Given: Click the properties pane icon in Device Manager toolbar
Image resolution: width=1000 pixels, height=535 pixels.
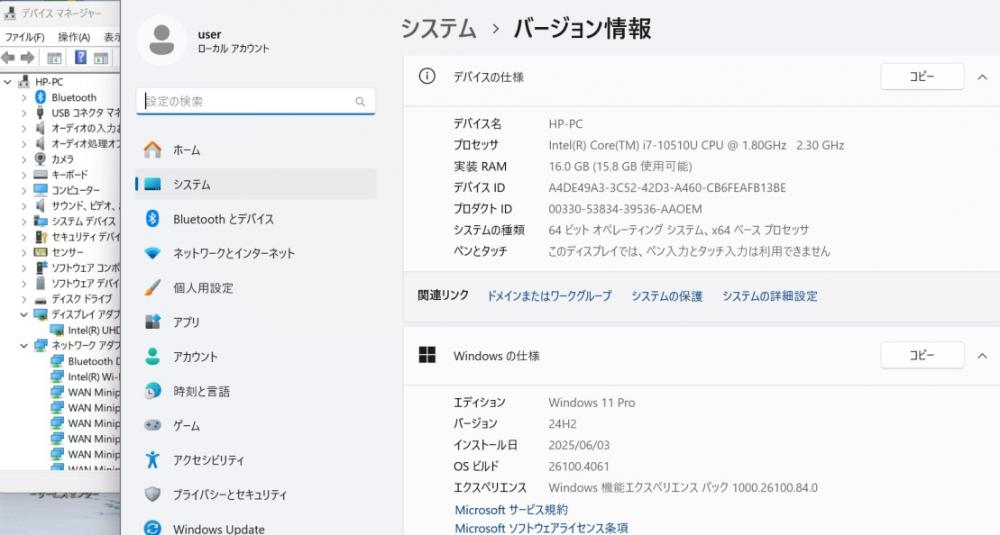Looking at the screenshot, I should (101, 58).
